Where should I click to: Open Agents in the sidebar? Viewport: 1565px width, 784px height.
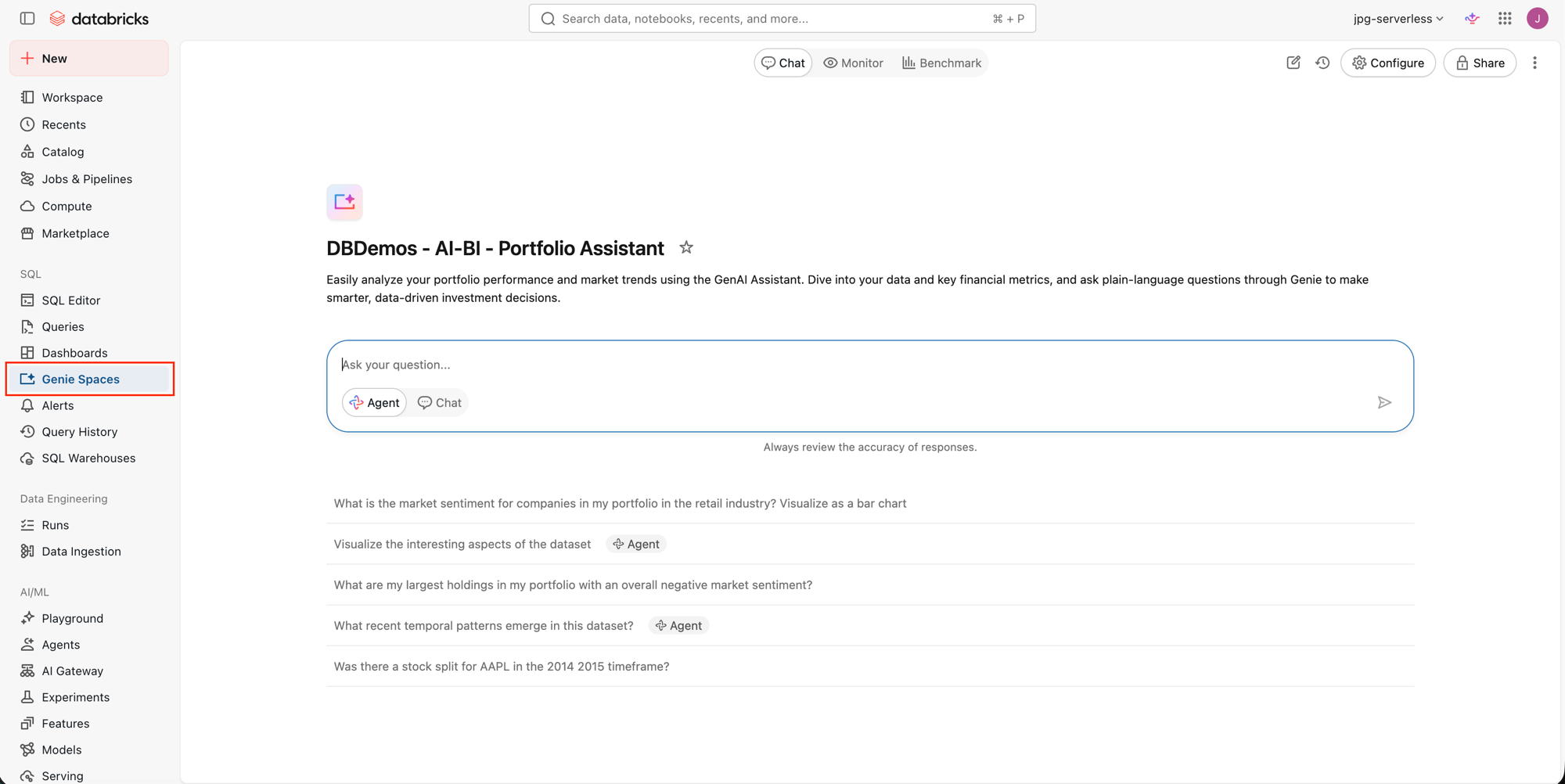(89, 645)
